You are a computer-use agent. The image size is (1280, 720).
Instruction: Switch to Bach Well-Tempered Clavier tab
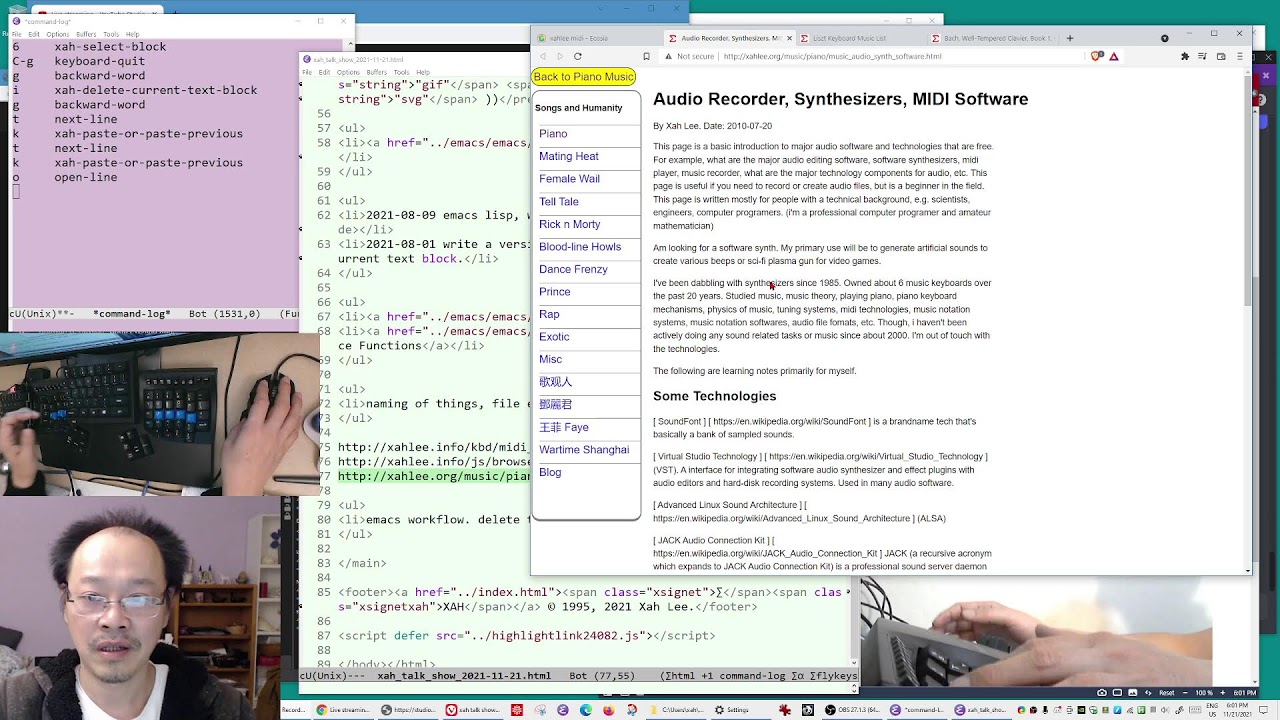(990, 38)
